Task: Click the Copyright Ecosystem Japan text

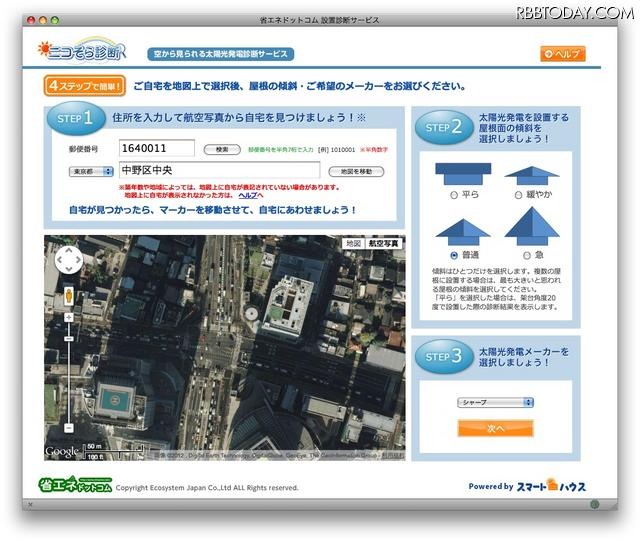Action: (x=207, y=488)
